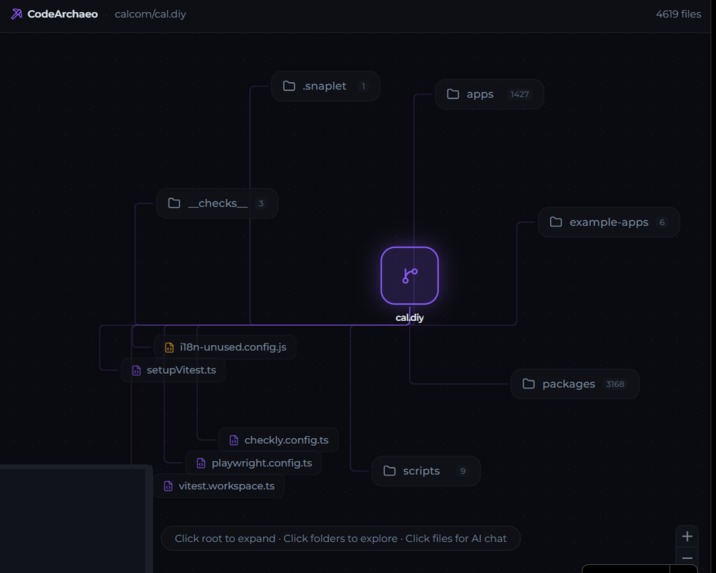
Task: Open the apps folder node
Action: tap(489, 94)
